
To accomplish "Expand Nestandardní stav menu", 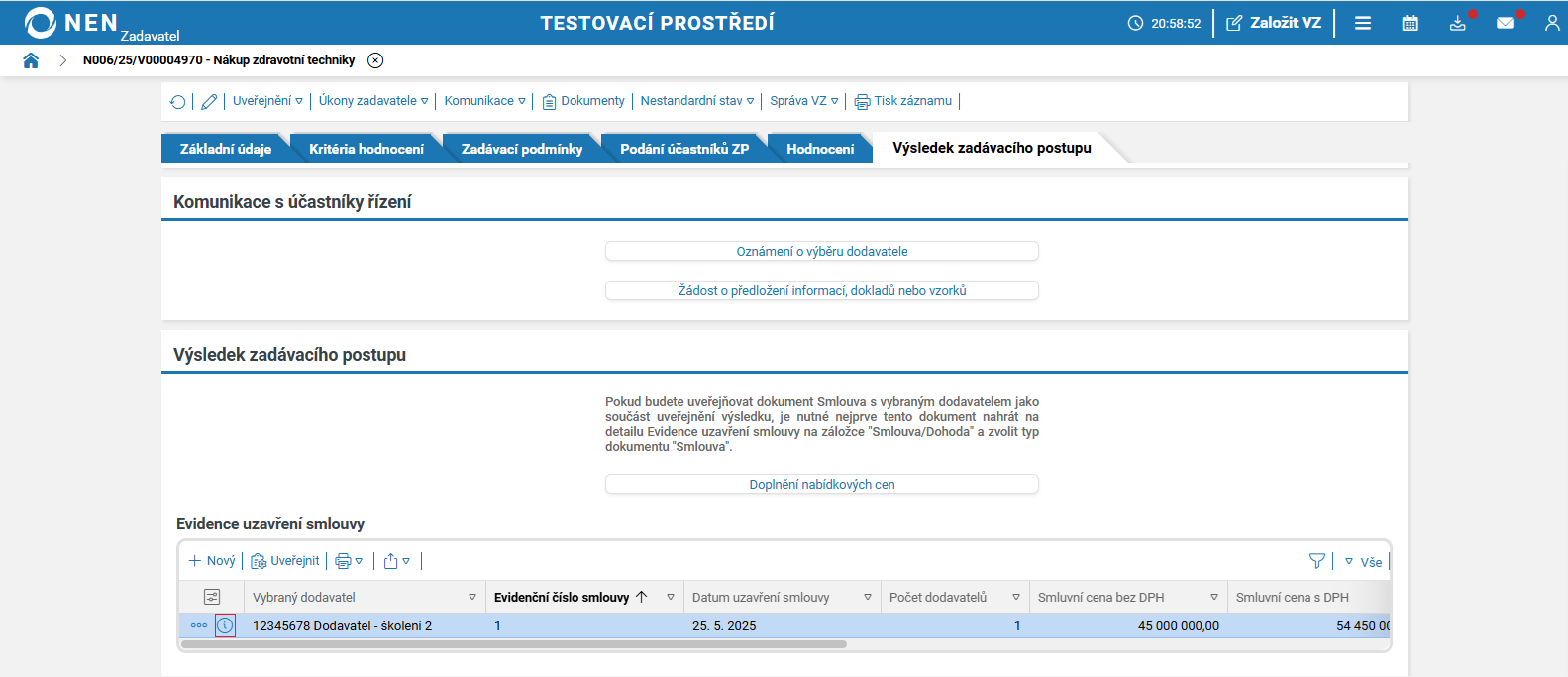I will coord(697,101).
